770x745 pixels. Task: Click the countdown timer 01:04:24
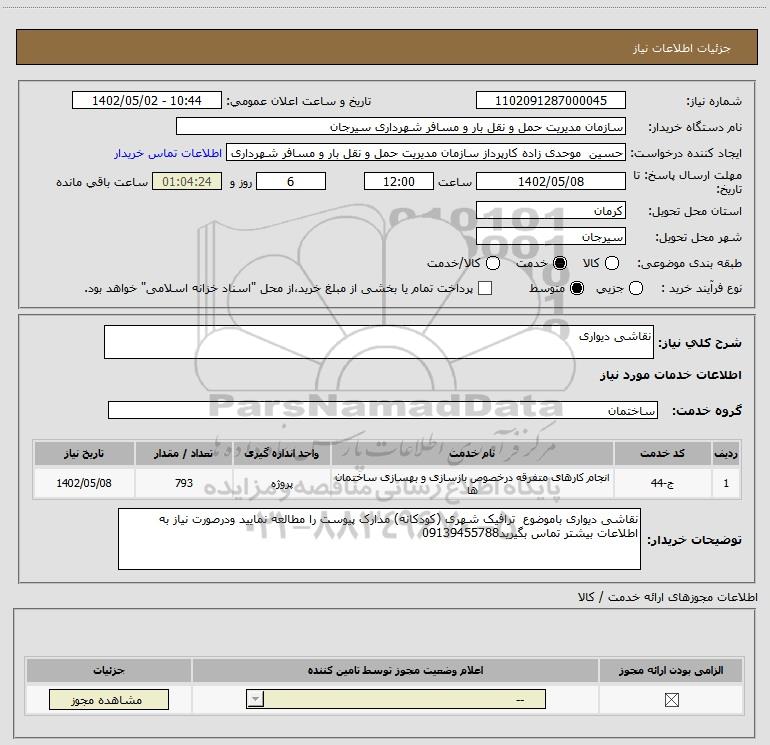[x=187, y=181]
